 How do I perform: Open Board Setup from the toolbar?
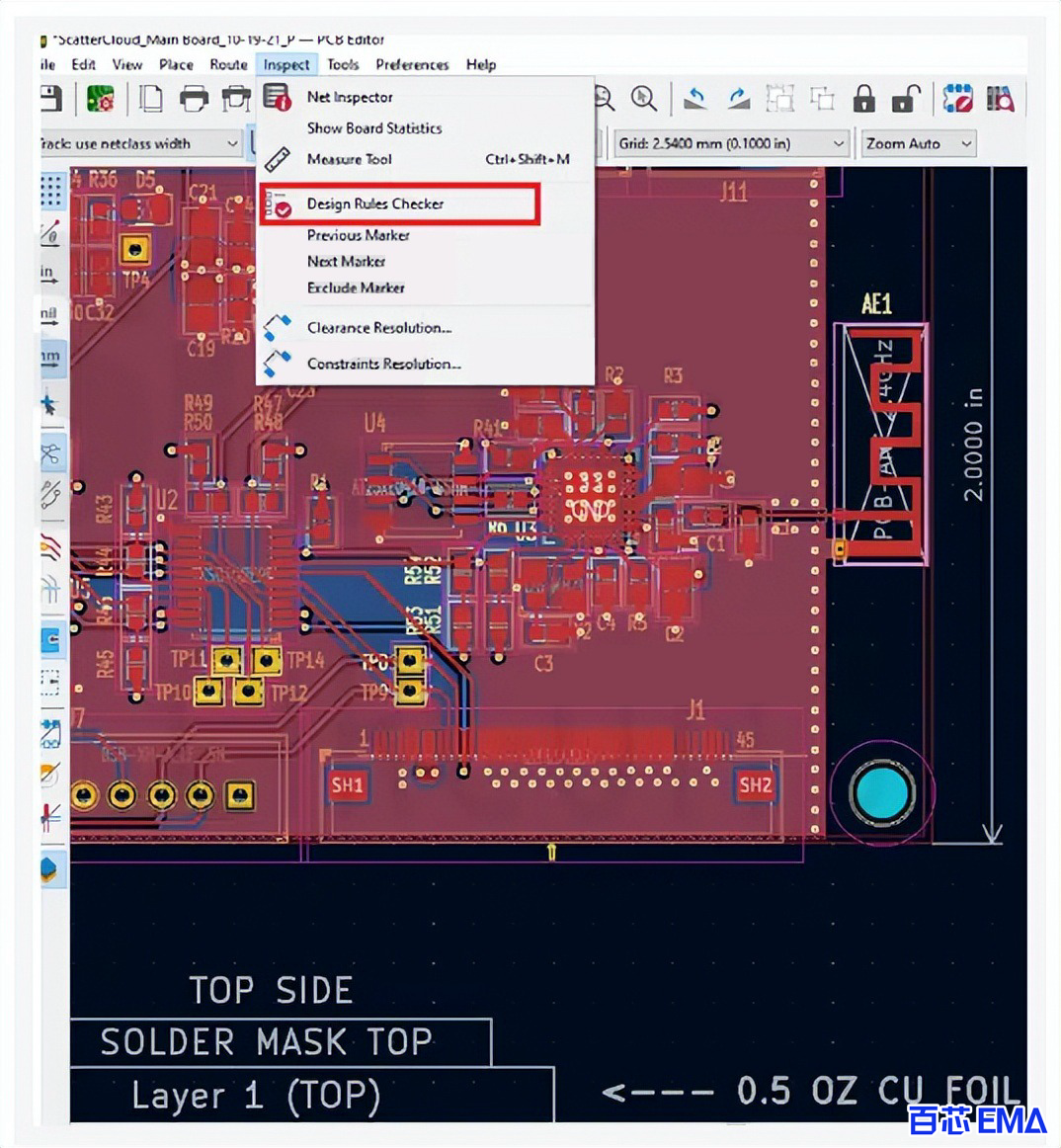101,98
